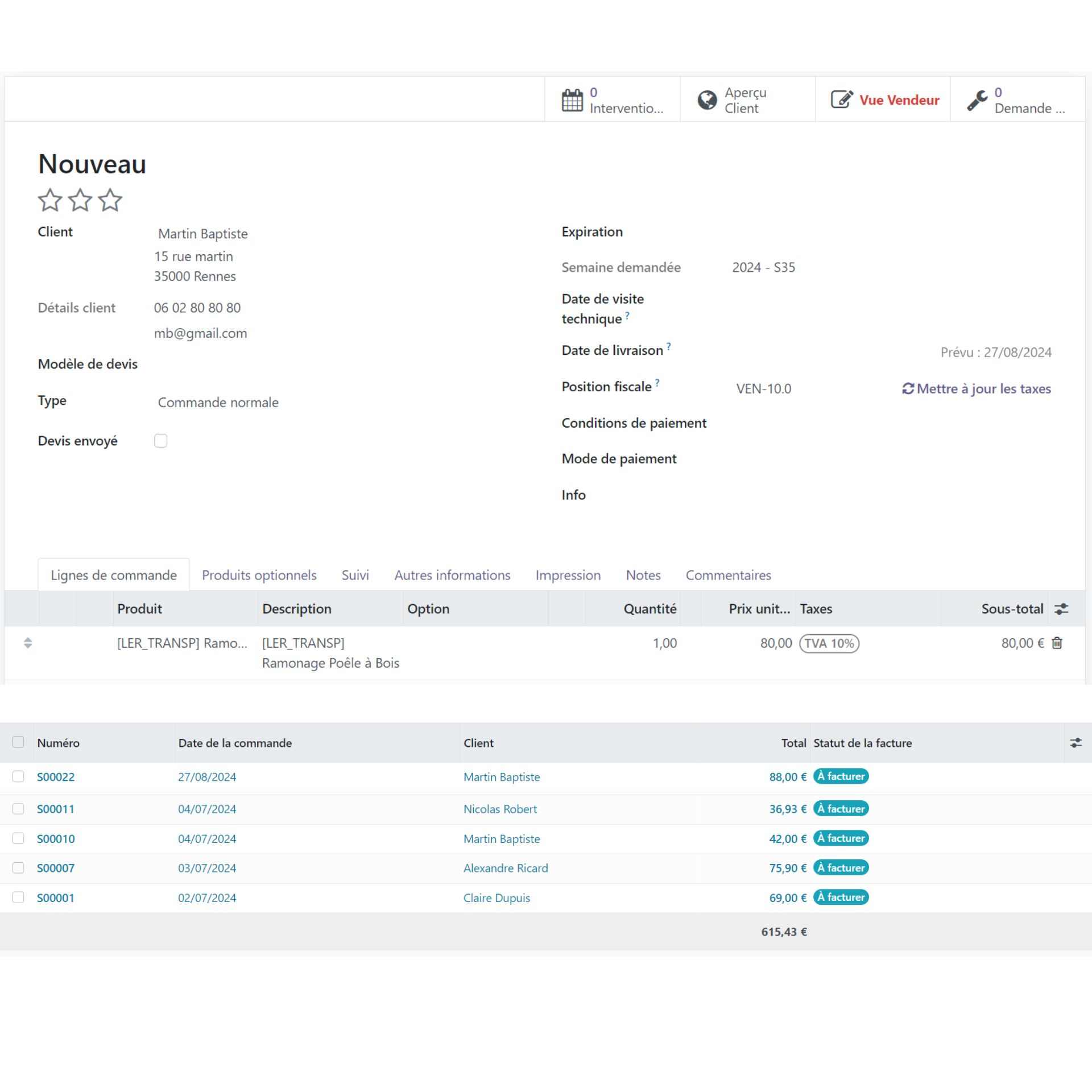This screenshot has height=1092, width=1092.
Task: Sort orders by Numéro column
Action: [59, 743]
